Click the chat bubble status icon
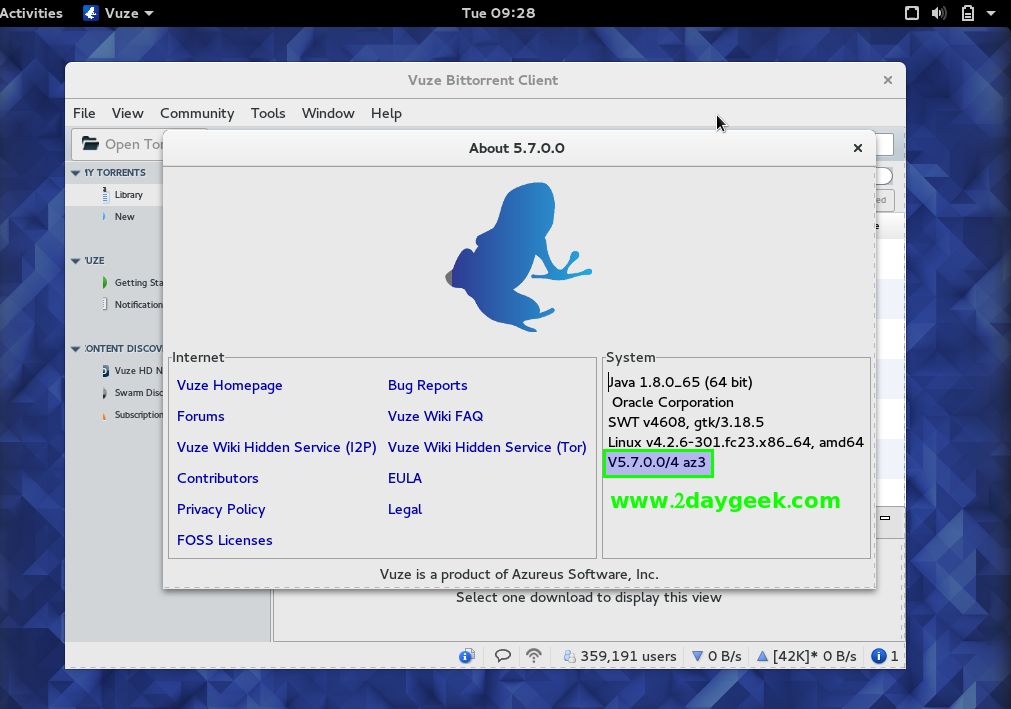The height and width of the screenshot is (709, 1011). [503, 656]
